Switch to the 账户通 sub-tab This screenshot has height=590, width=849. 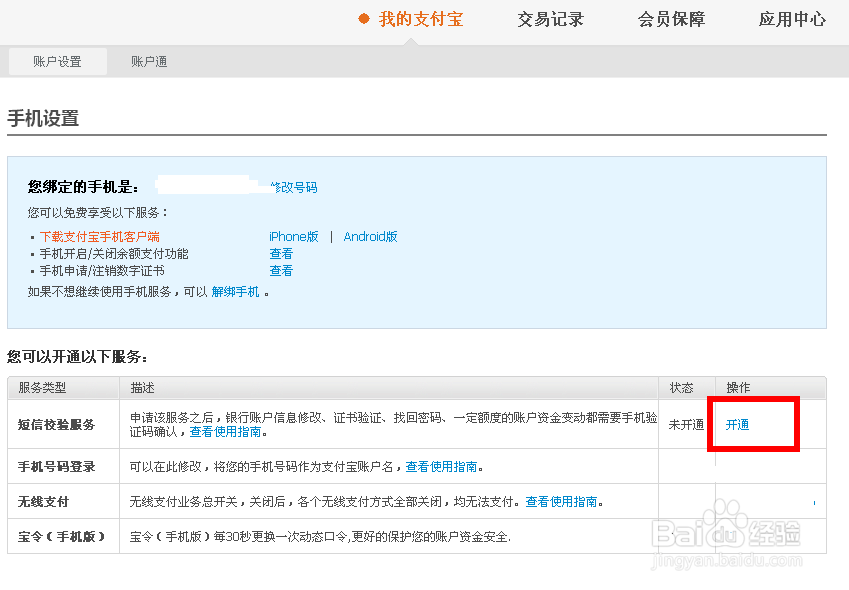pyautogui.click(x=149, y=62)
